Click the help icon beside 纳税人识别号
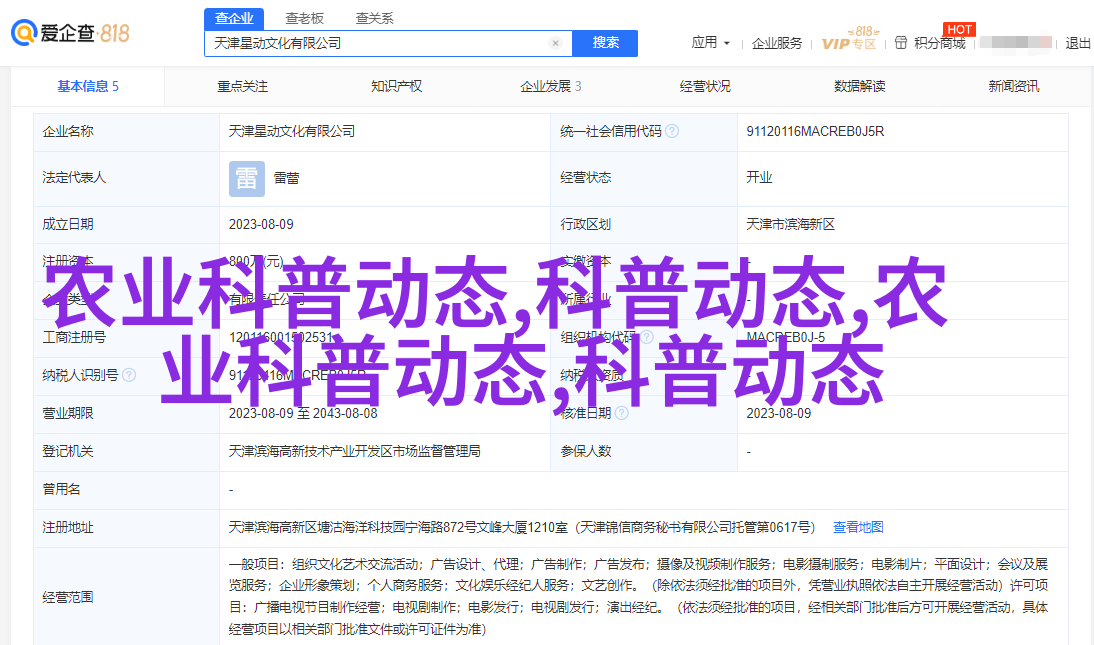The width and height of the screenshot is (1094, 645). tap(129, 375)
